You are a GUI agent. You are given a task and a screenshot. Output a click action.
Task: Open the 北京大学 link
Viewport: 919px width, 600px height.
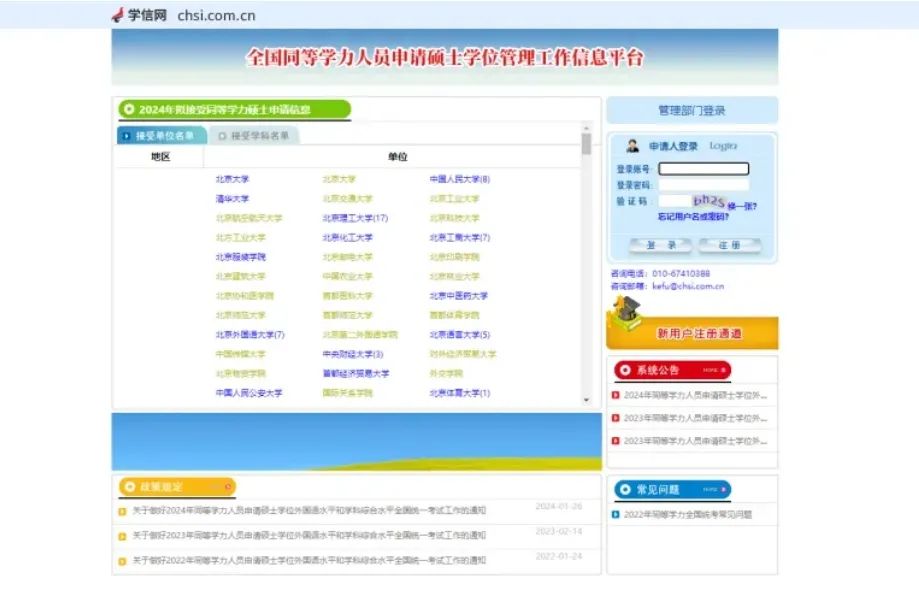232,180
